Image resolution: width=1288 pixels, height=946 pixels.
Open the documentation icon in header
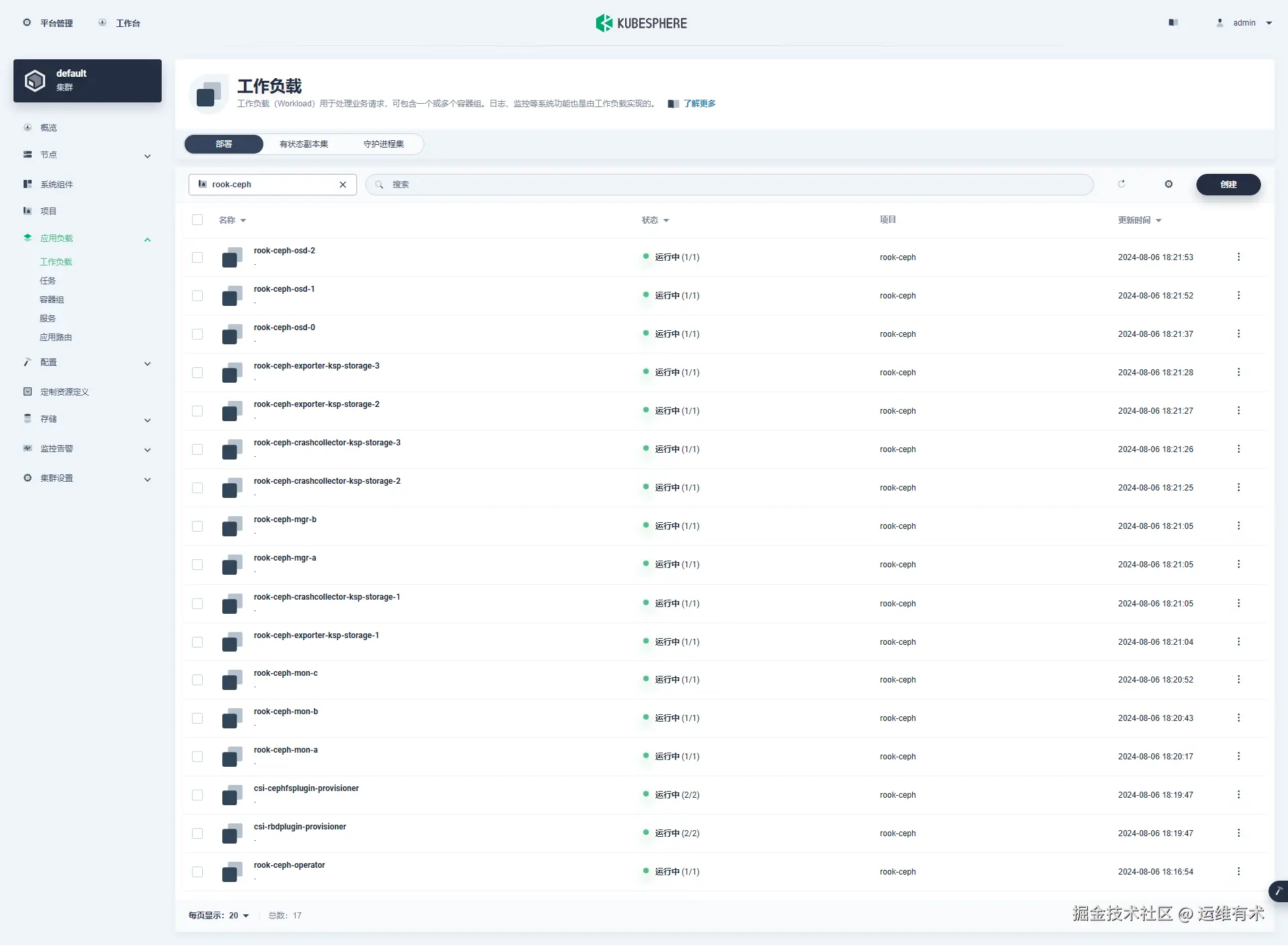(x=1173, y=23)
